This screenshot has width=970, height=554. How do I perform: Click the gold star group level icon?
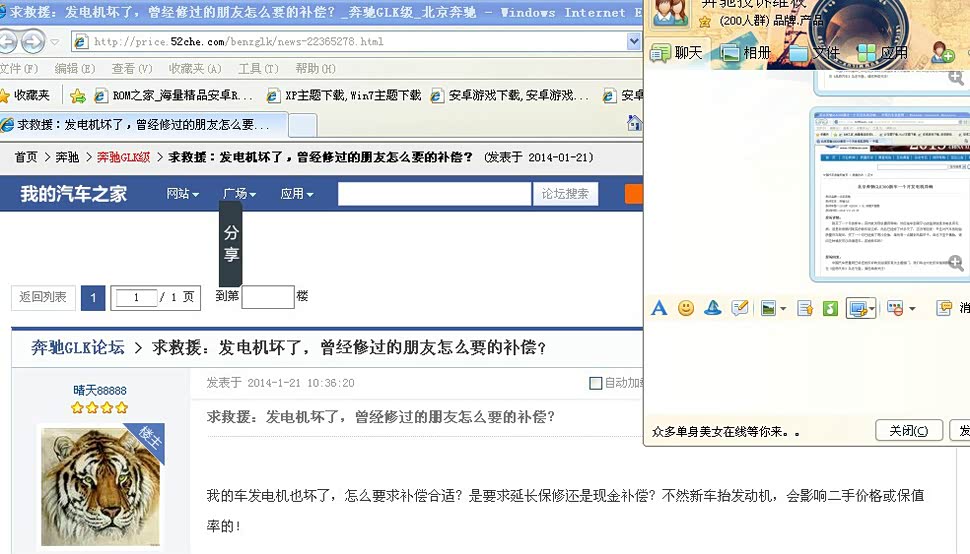click(x=705, y=22)
